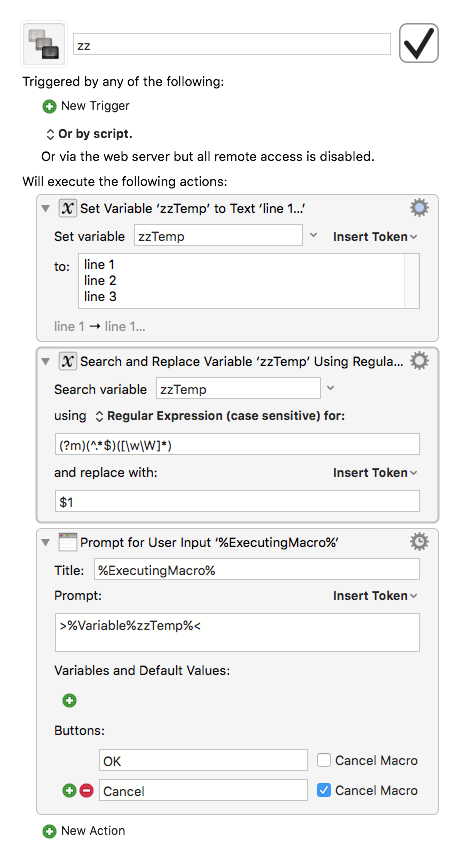Image resolution: width=460 pixels, height=859 pixels.
Task: Click the macro icon next to zz name
Action: 43,44
